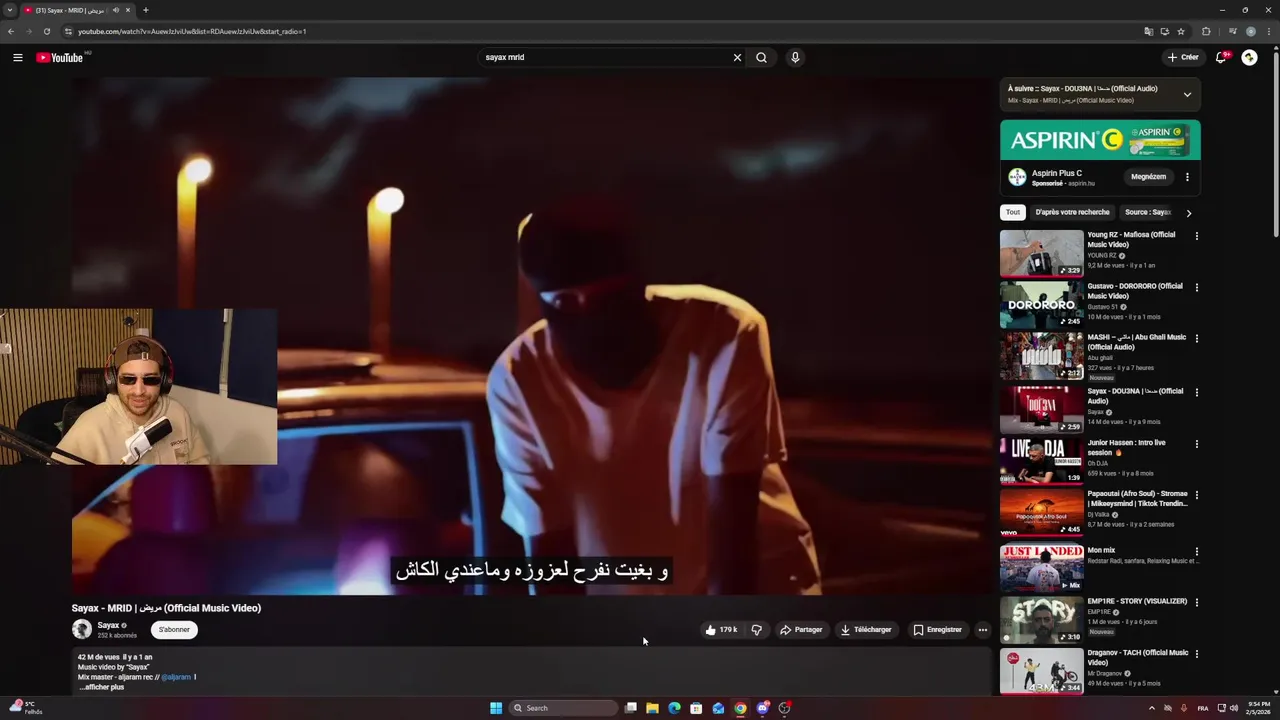Click the taskbar Search box
The width and height of the screenshot is (1280, 720).
click(x=563, y=708)
